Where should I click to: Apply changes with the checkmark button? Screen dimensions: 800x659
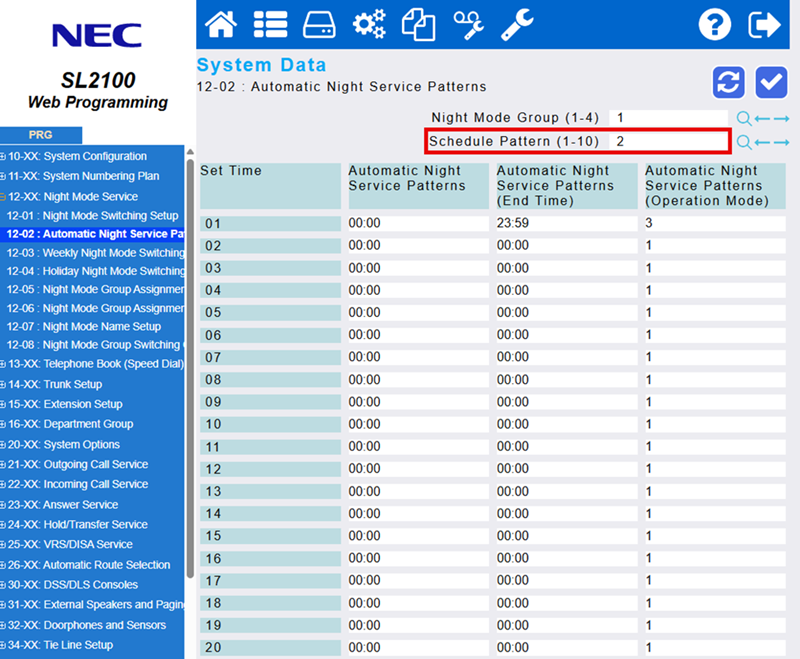(x=771, y=82)
